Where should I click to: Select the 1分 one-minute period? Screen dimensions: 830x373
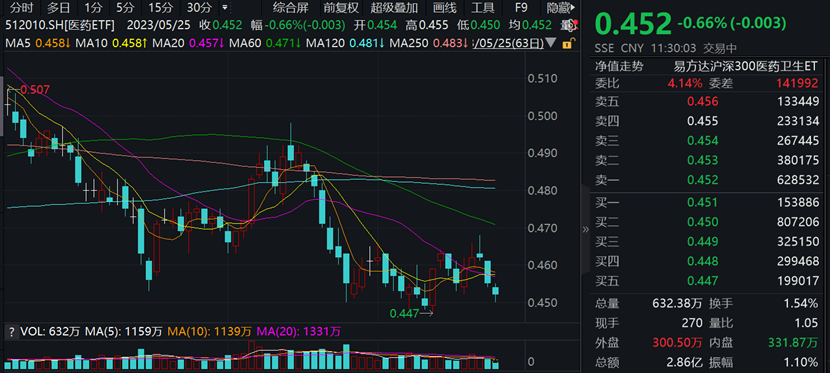click(x=93, y=7)
